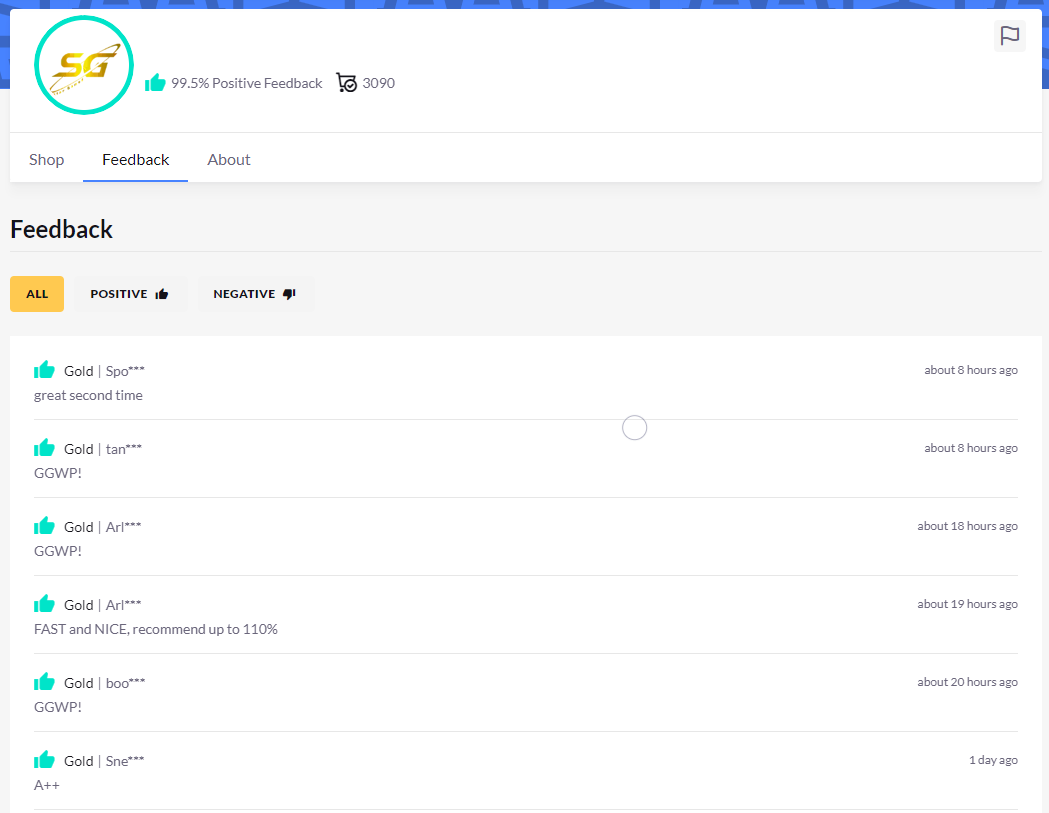The height and width of the screenshot is (813, 1049).
Task: Click the 99.5% Positive Feedback text
Action: 246,83
